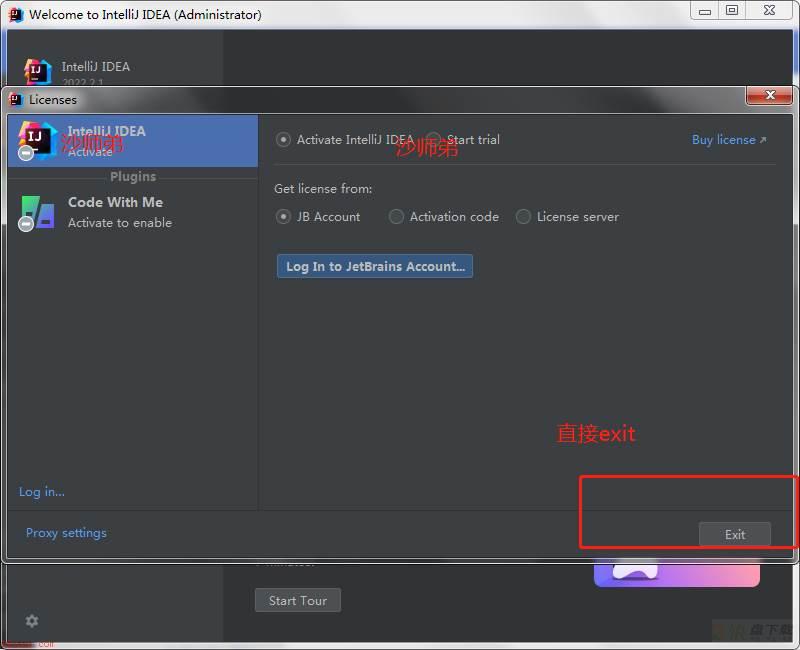Click the Exit button
Screen dimensions: 800x650
coord(735,534)
